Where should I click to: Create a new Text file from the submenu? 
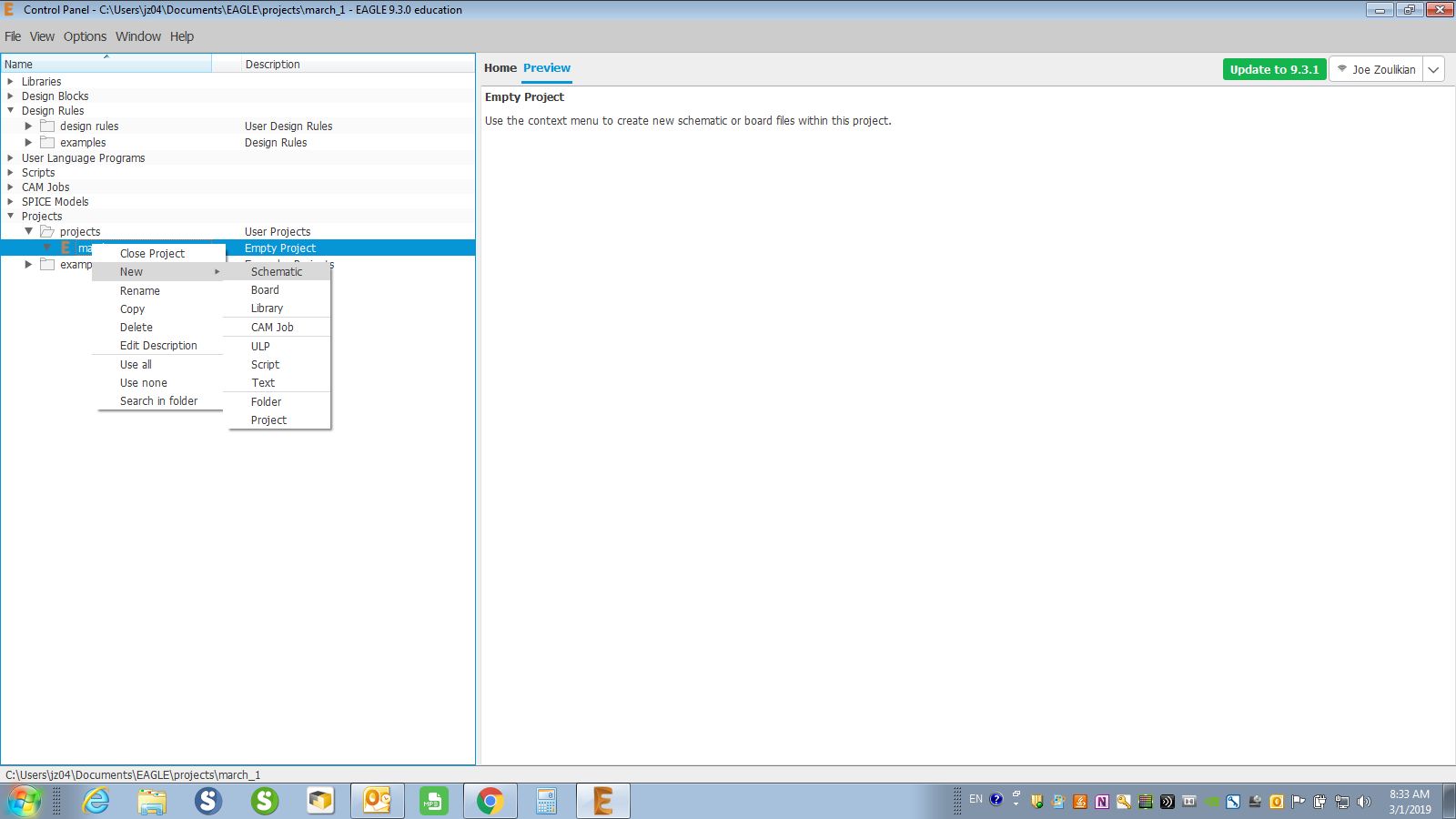click(x=278, y=383)
